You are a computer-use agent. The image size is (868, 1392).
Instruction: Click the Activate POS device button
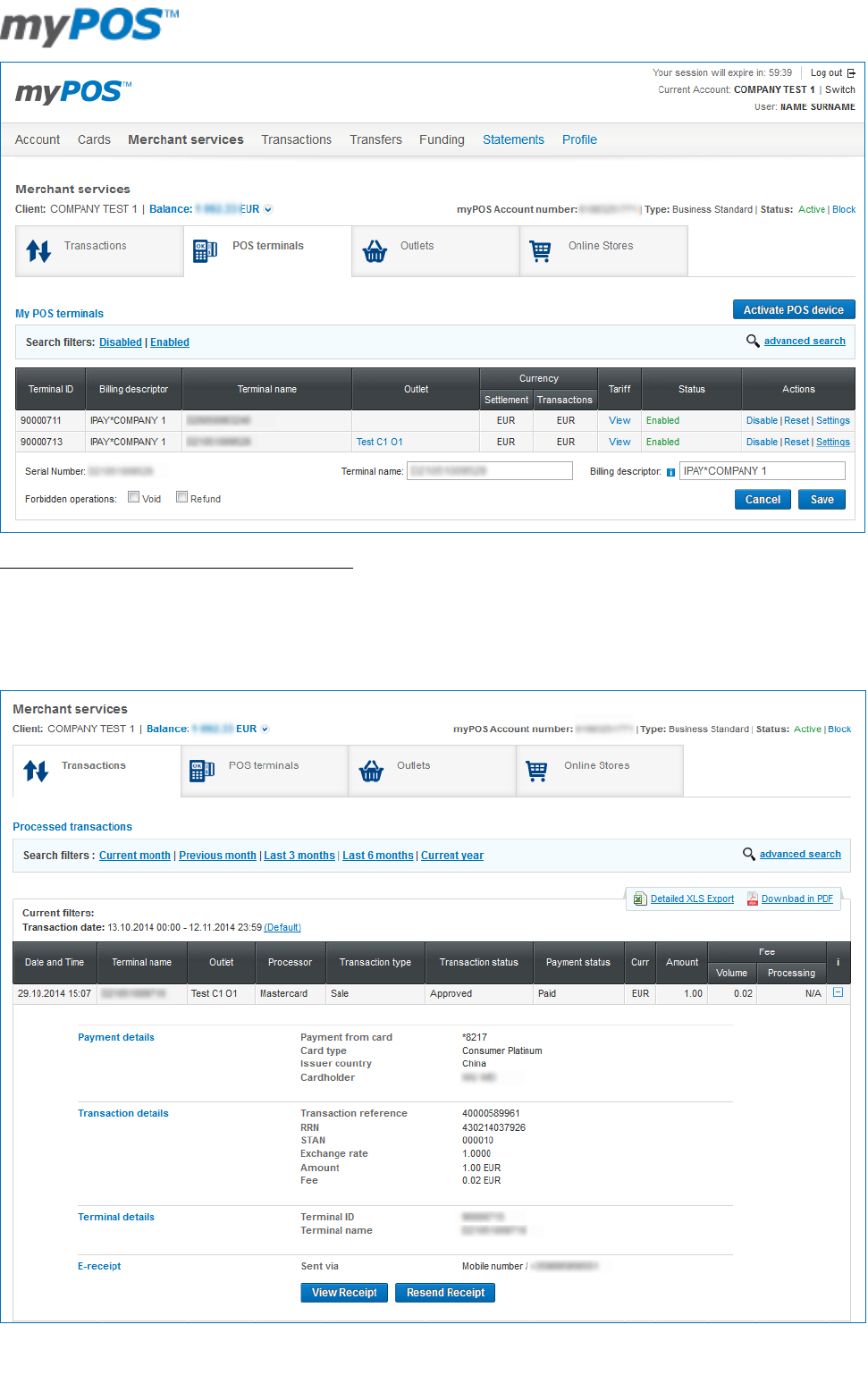(794, 309)
